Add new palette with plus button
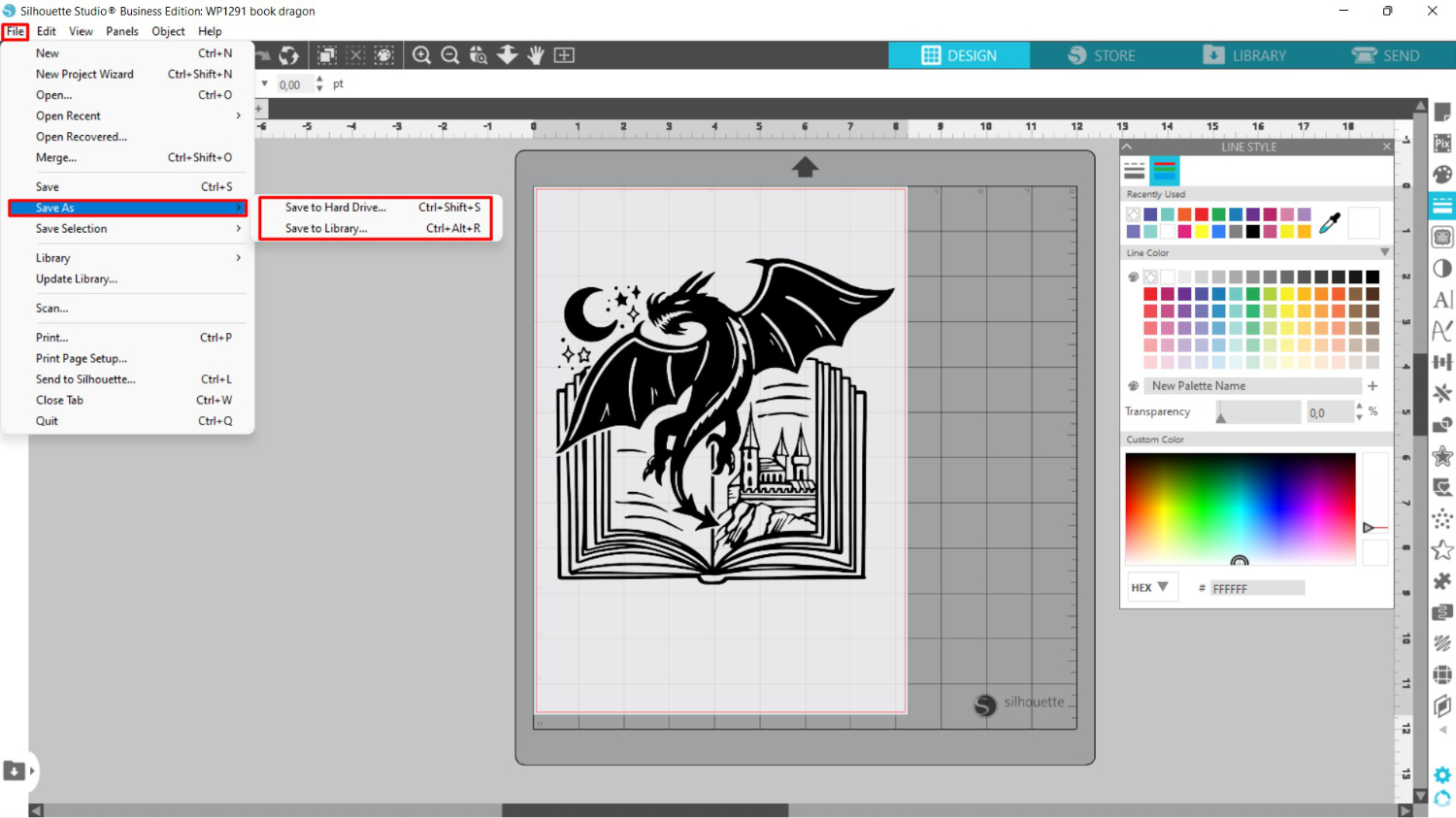The width and height of the screenshot is (1456, 818). 1373,385
